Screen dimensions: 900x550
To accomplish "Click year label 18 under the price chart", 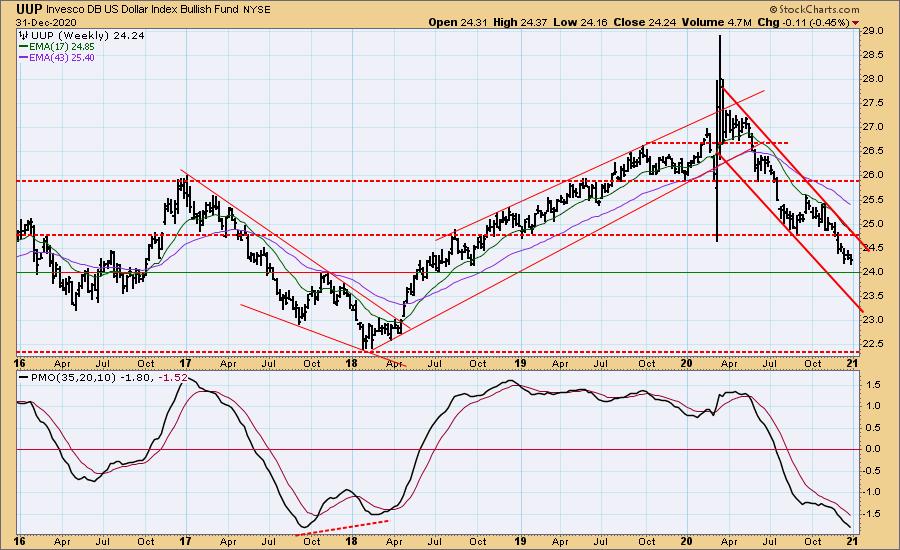I will 352,363.
